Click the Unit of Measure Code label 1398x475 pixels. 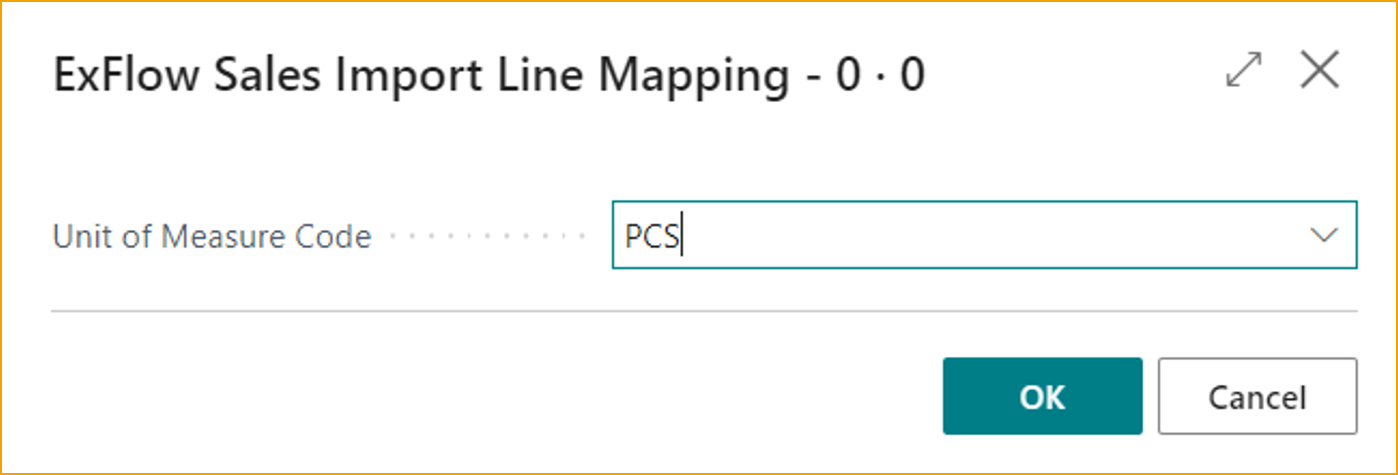[x=212, y=237]
